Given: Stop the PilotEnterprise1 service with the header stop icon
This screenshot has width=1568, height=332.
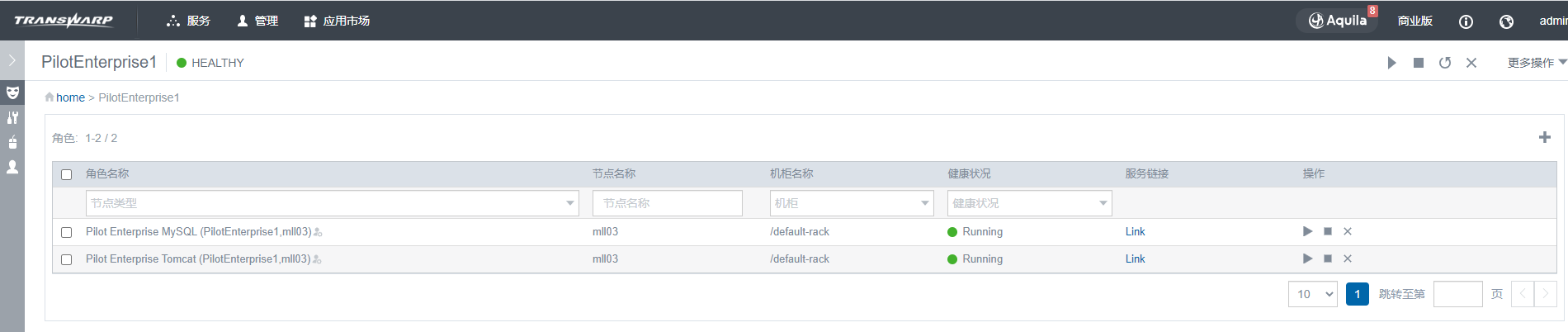Looking at the screenshot, I should pyautogui.click(x=1419, y=63).
